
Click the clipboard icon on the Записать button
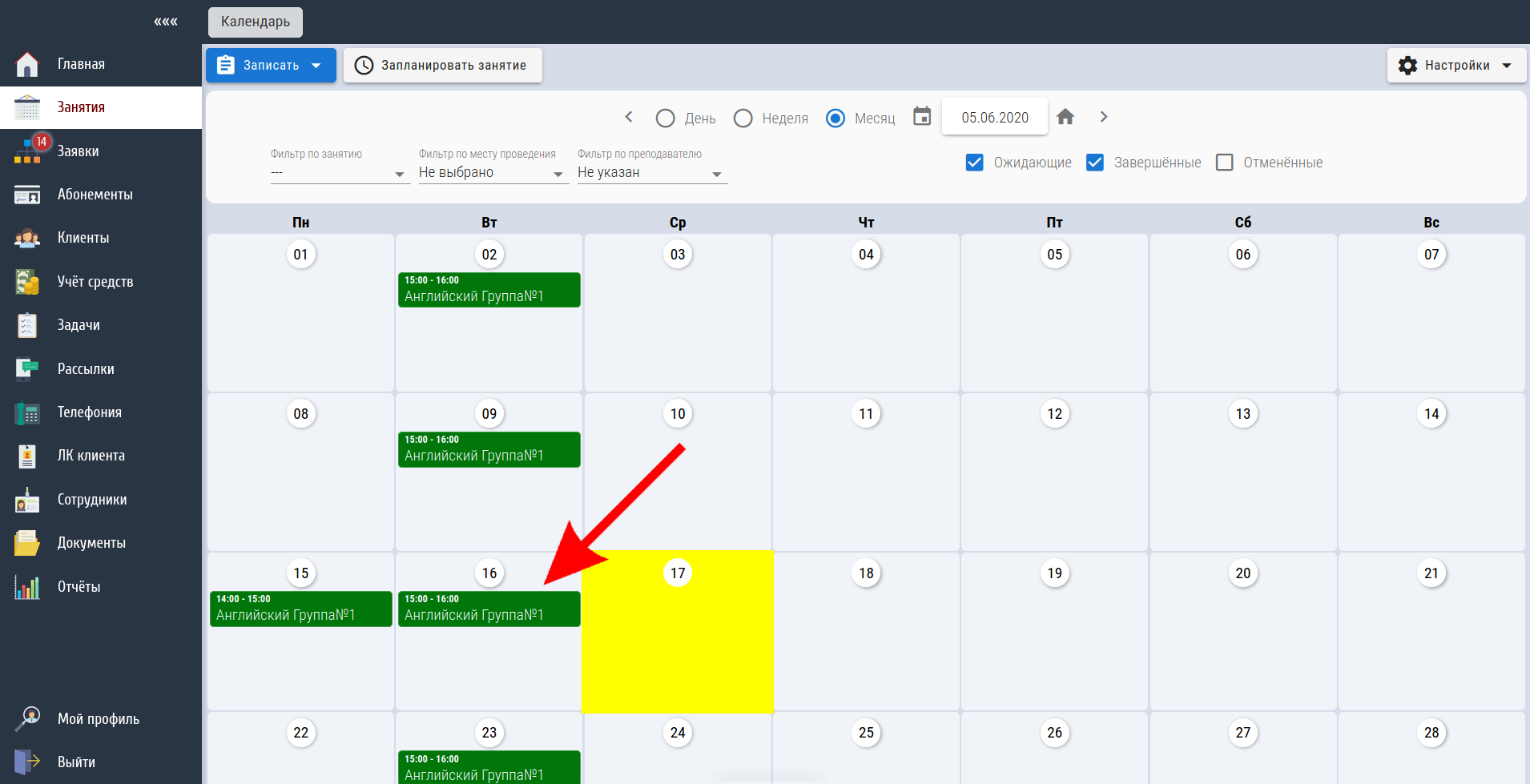click(x=226, y=65)
